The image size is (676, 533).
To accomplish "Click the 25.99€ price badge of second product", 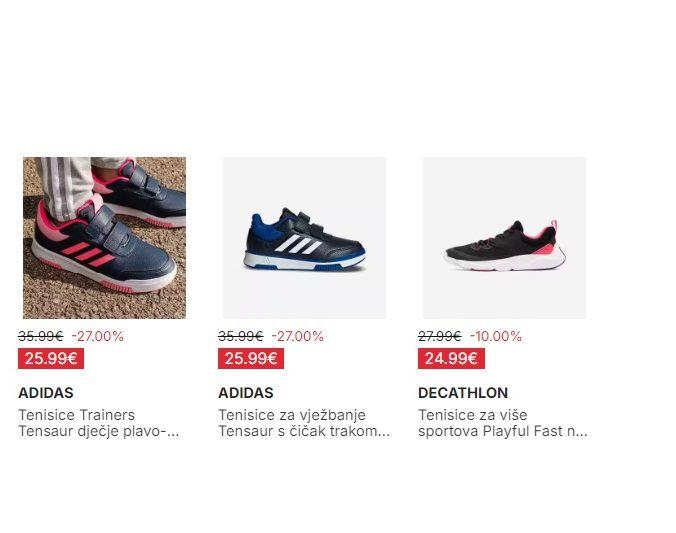I will click(x=251, y=359).
